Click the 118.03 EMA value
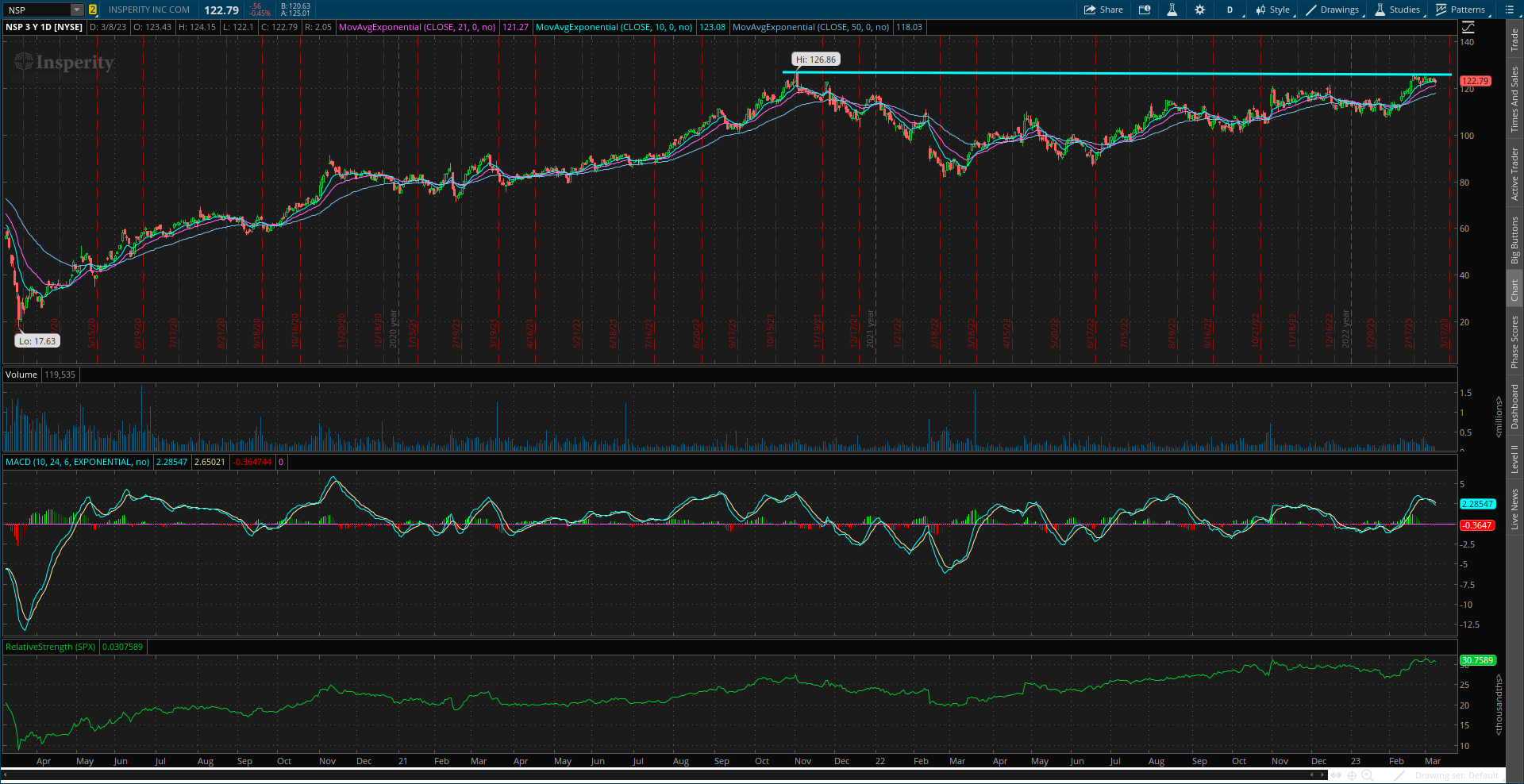 (x=910, y=27)
